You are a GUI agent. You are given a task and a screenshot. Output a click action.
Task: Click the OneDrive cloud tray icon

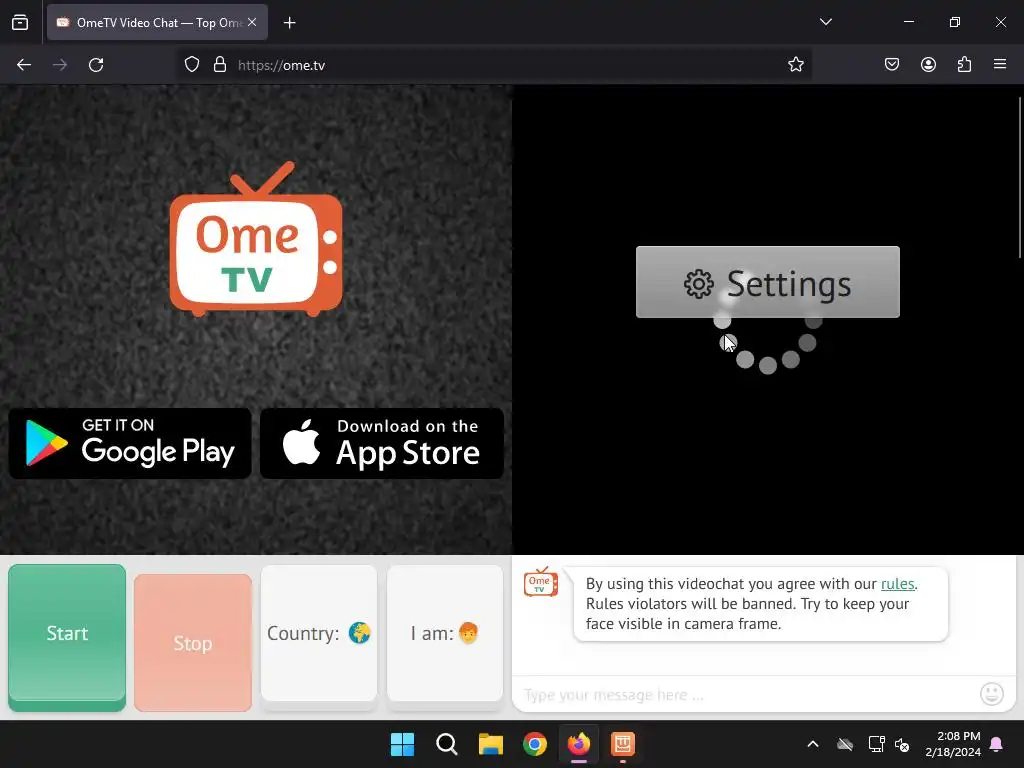point(845,744)
